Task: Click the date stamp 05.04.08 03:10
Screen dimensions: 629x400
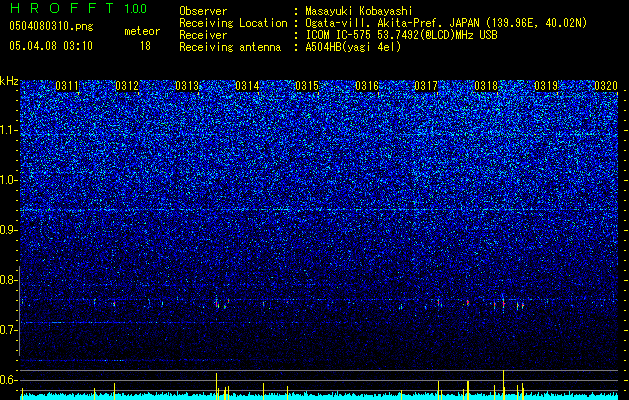Action: (x=51, y=46)
